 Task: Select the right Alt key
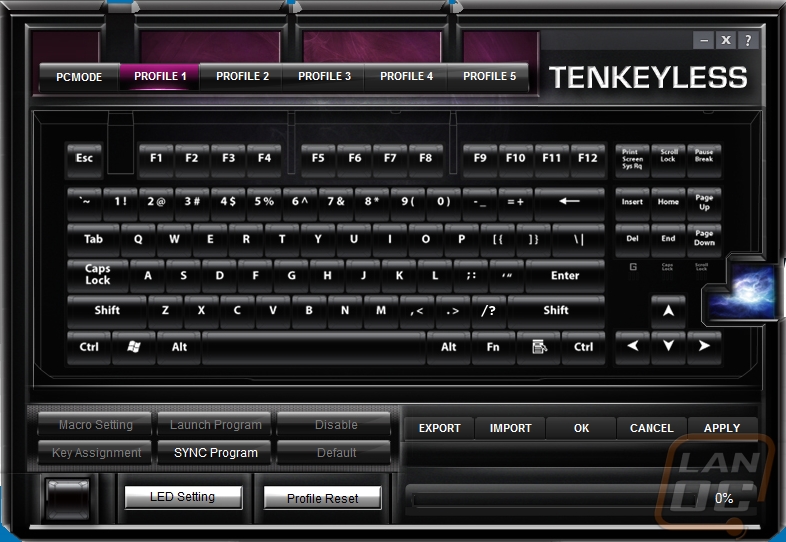[x=449, y=347]
